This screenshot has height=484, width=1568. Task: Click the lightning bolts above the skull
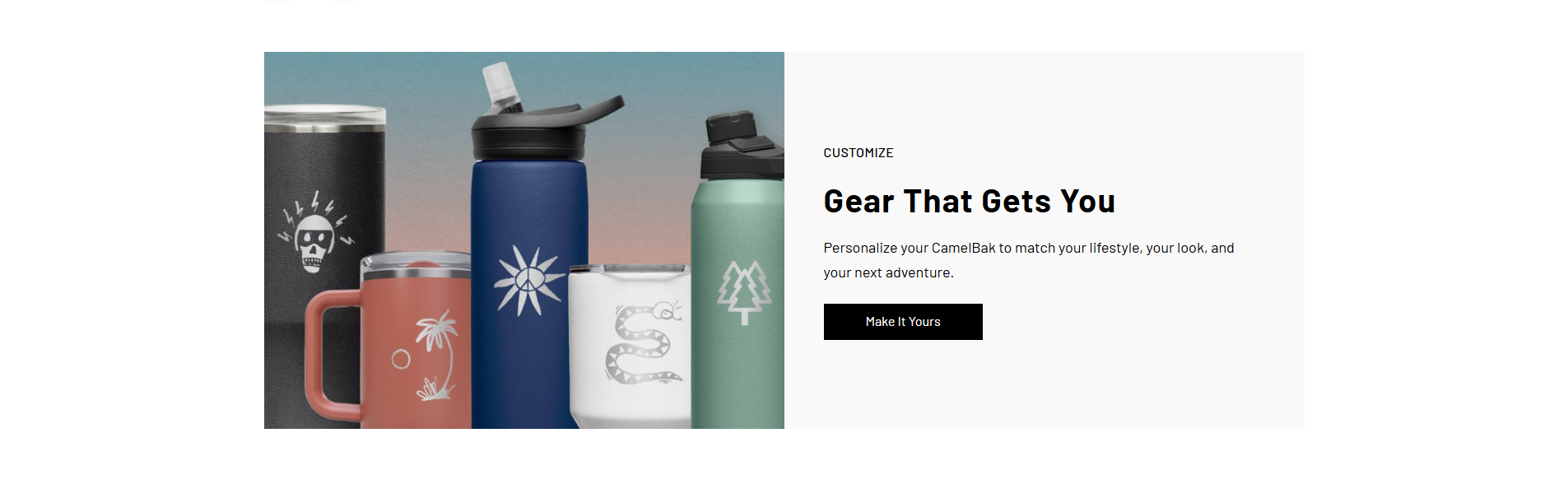[x=316, y=214]
